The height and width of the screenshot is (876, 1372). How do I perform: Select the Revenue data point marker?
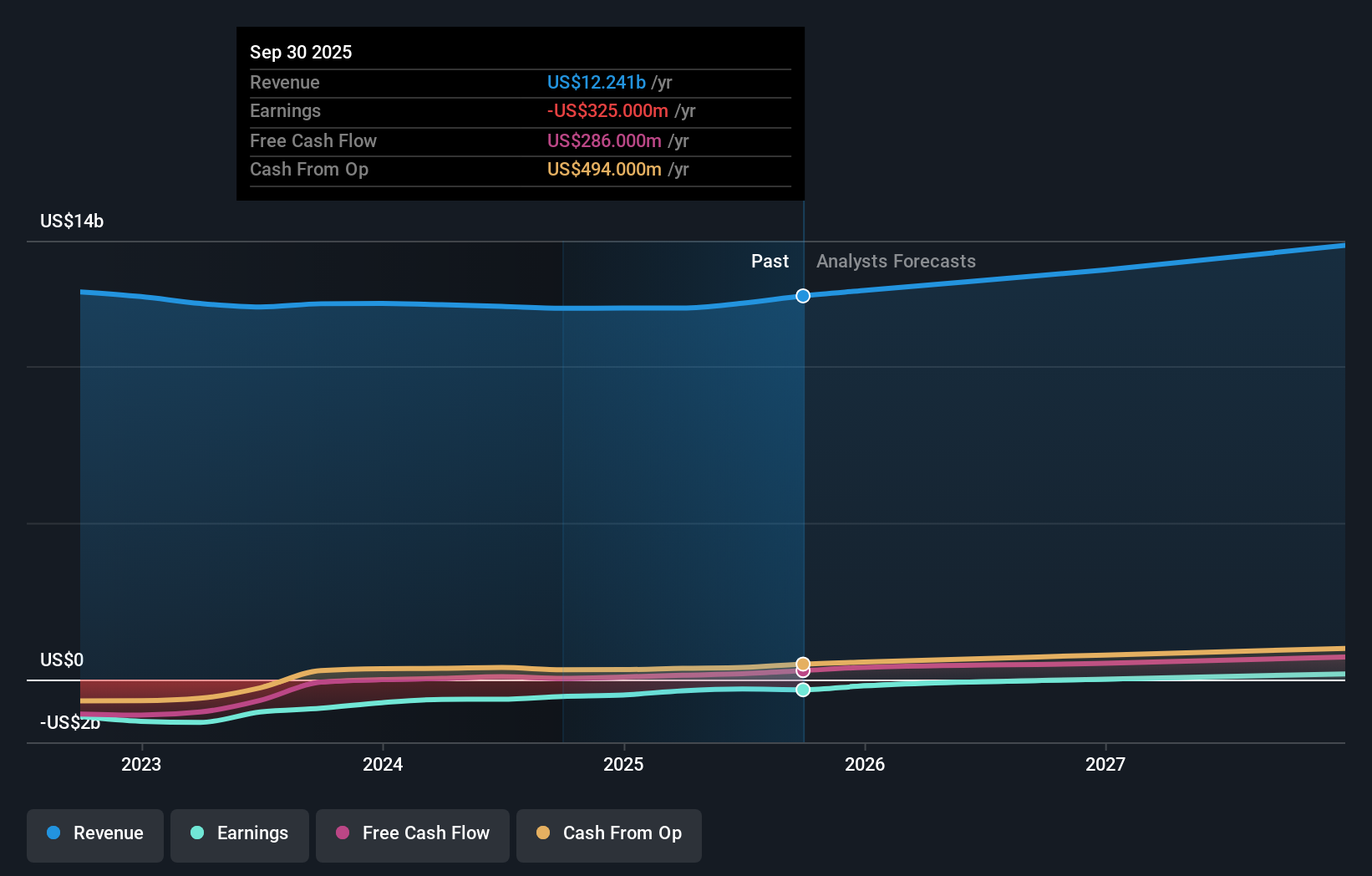tap(802, 296)
